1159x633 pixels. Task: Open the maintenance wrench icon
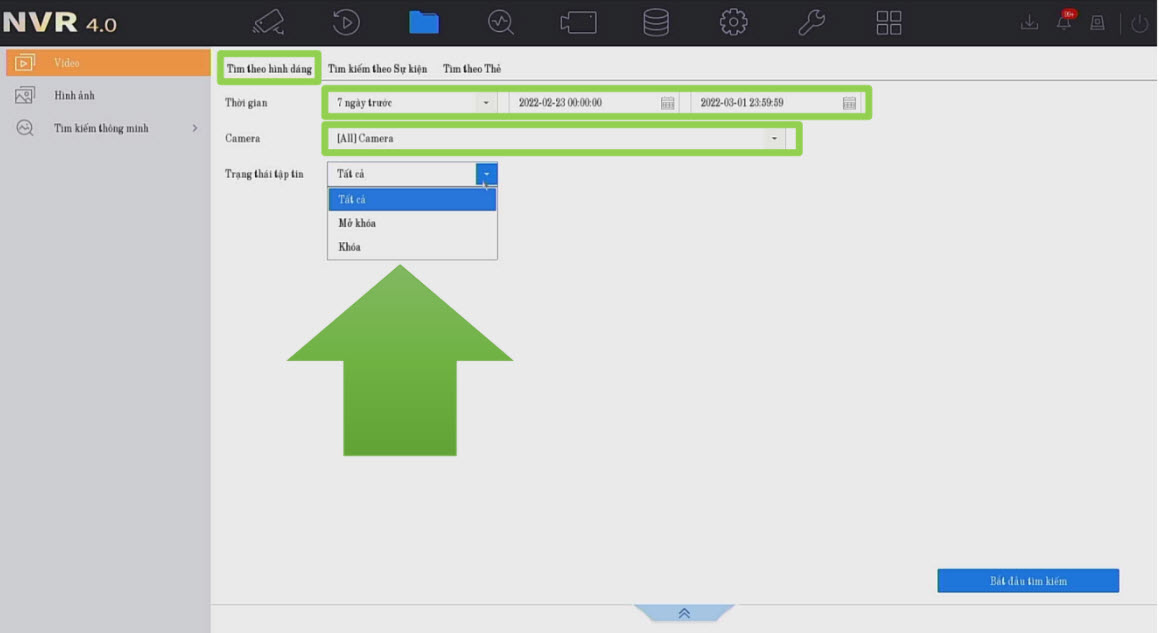point(811,22)
